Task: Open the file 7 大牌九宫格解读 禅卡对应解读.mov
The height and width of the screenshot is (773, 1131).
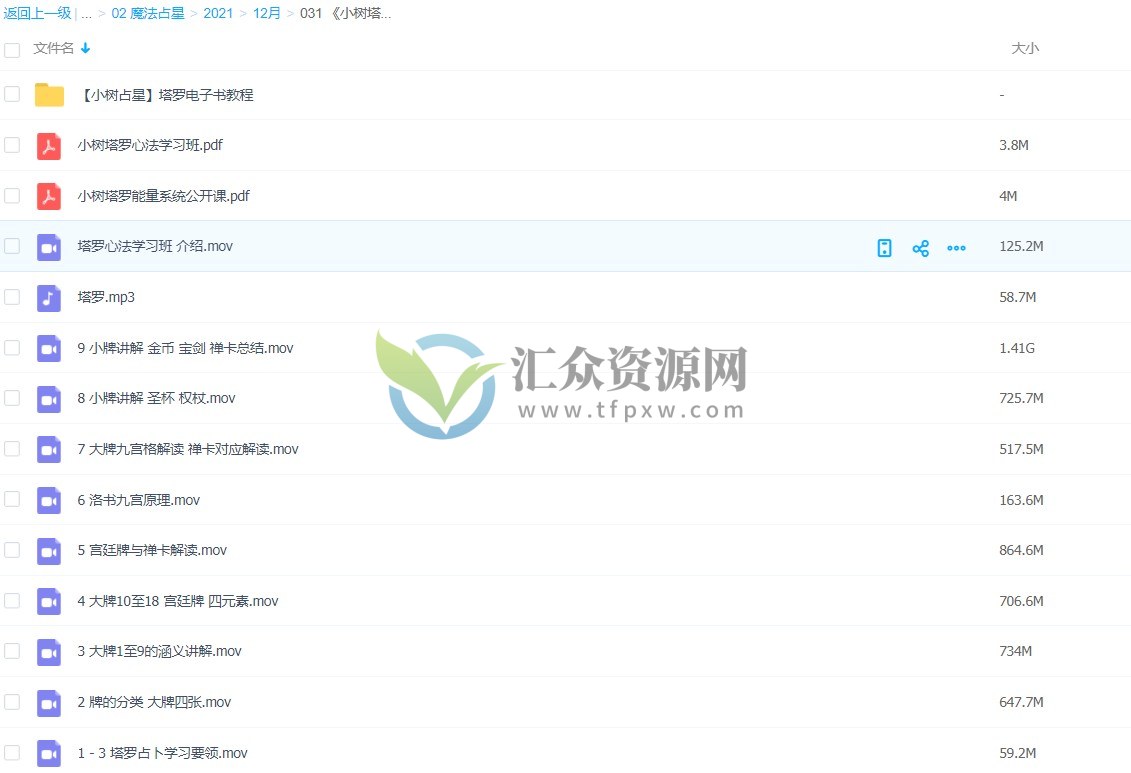Action: click(x=188, y=449)
